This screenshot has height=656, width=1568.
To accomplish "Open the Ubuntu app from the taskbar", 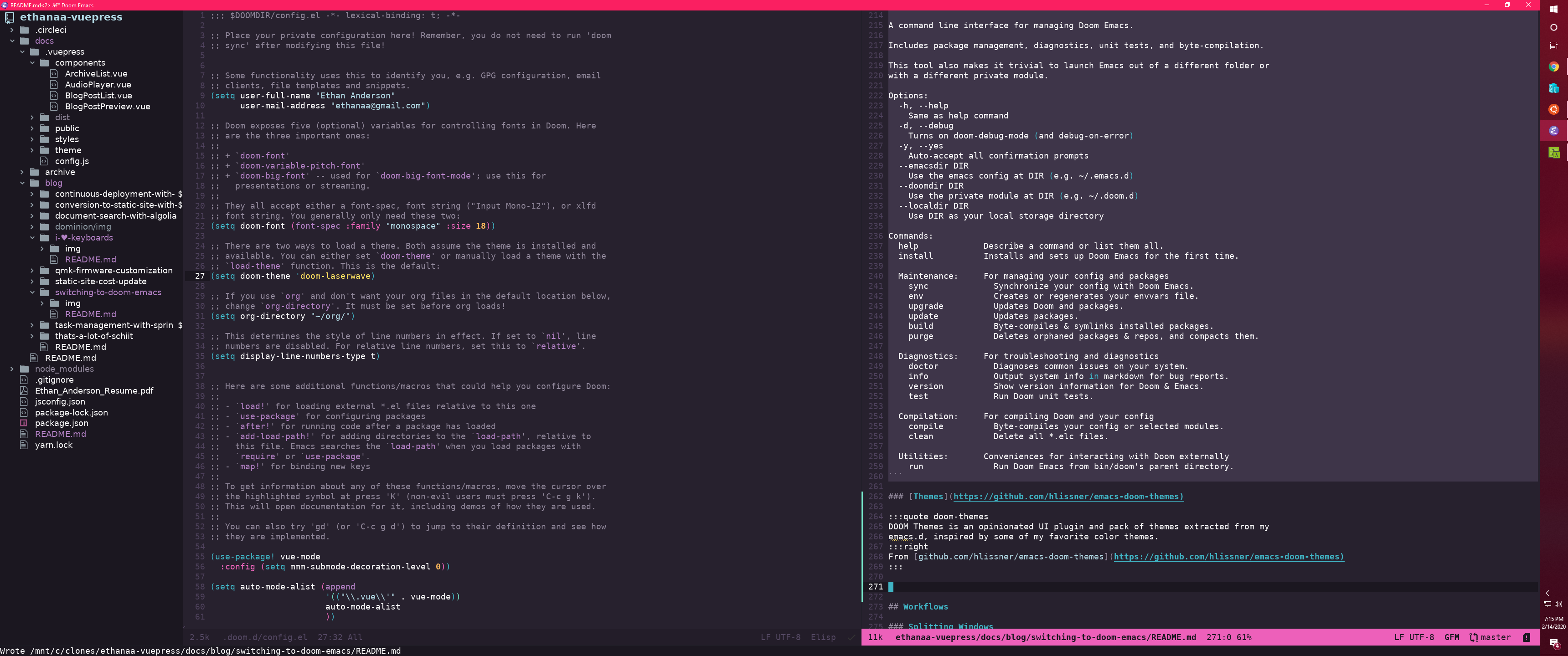I will point(1553,109).
